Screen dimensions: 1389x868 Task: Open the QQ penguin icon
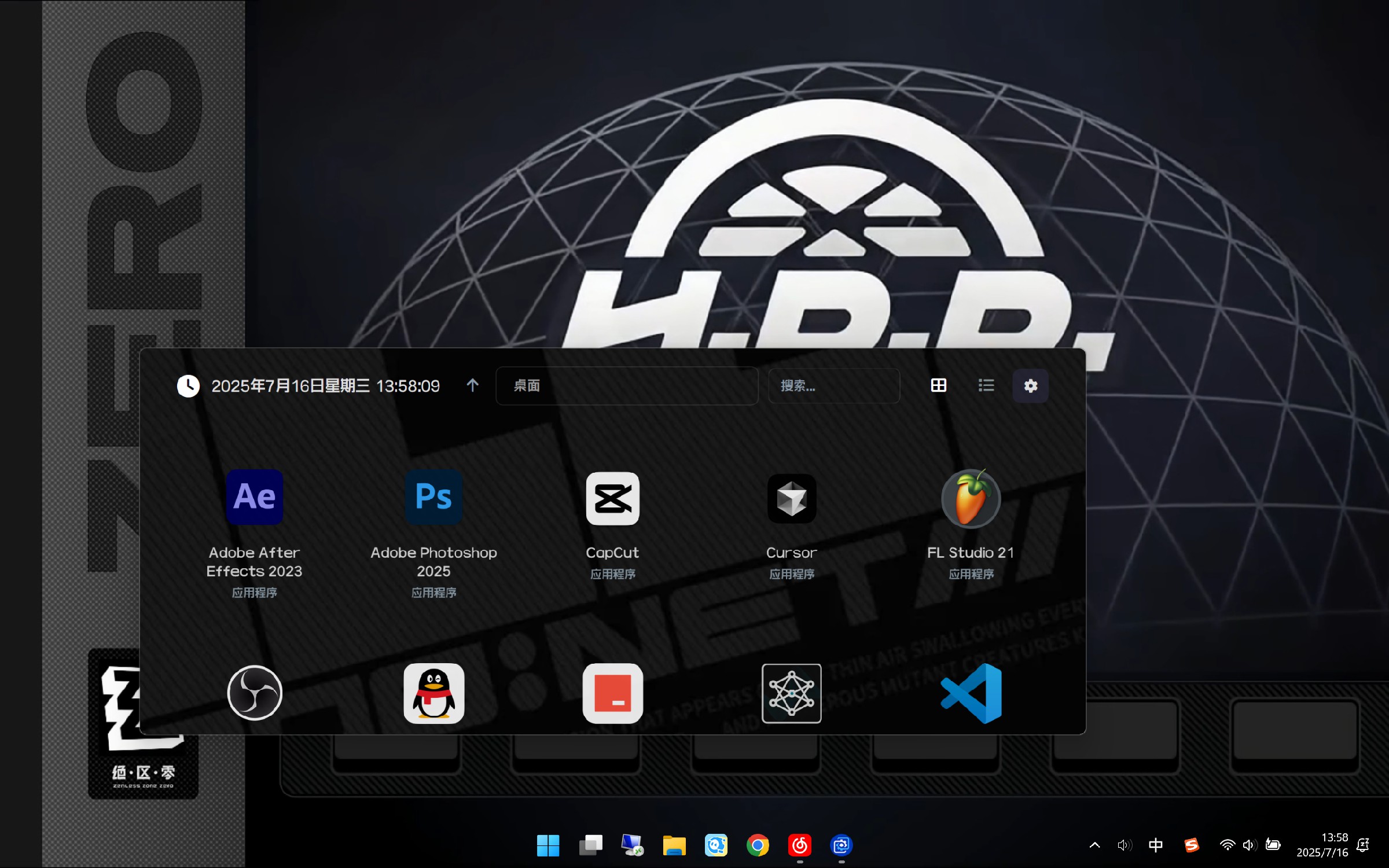[433, 693]
